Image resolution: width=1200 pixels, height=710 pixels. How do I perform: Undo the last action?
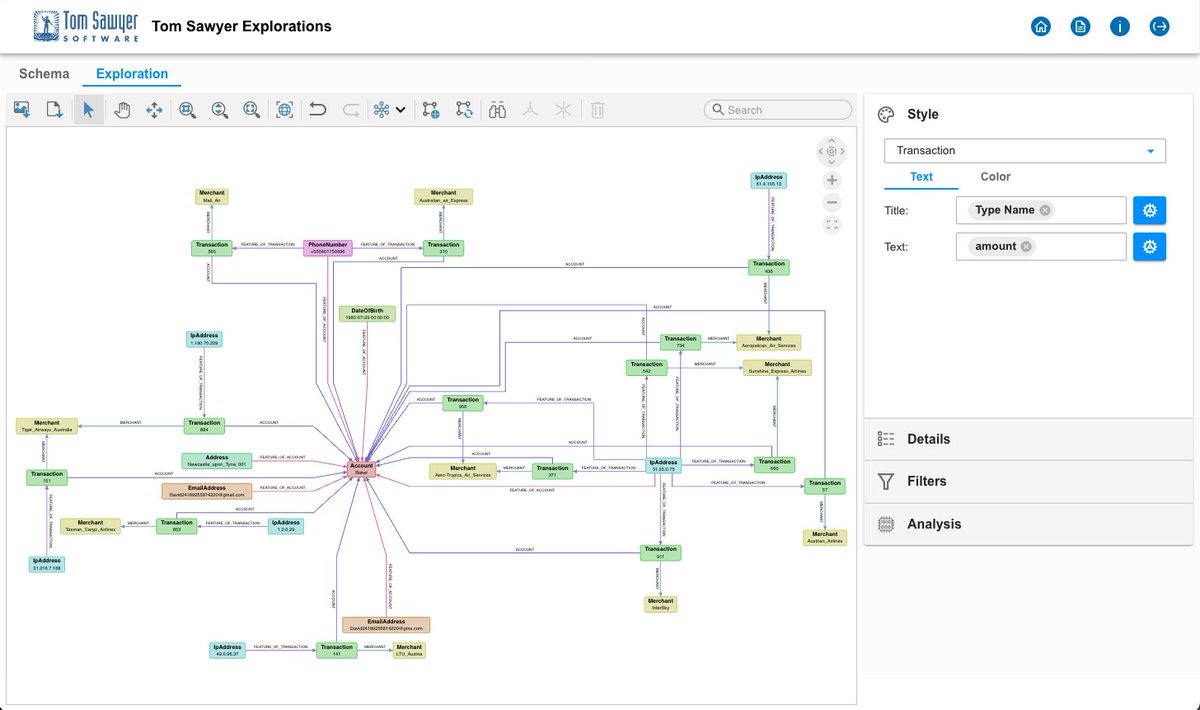[x=318, y=110]
